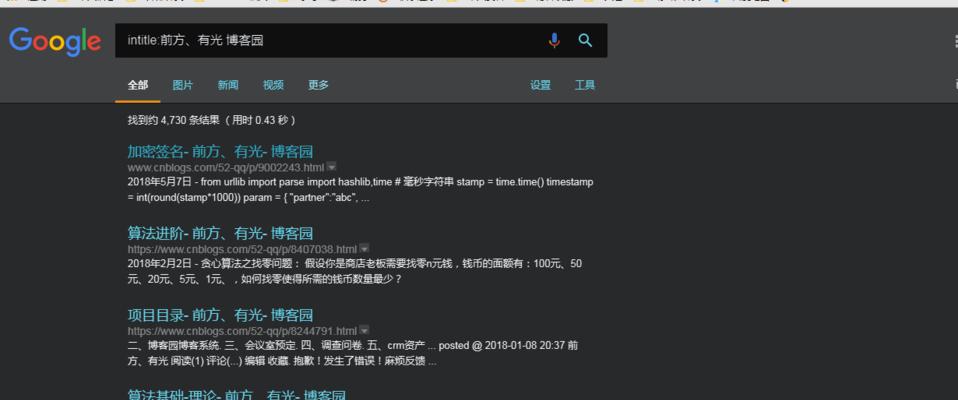
Task: Switch to the 新闻 tab
Action: [228, 85]
